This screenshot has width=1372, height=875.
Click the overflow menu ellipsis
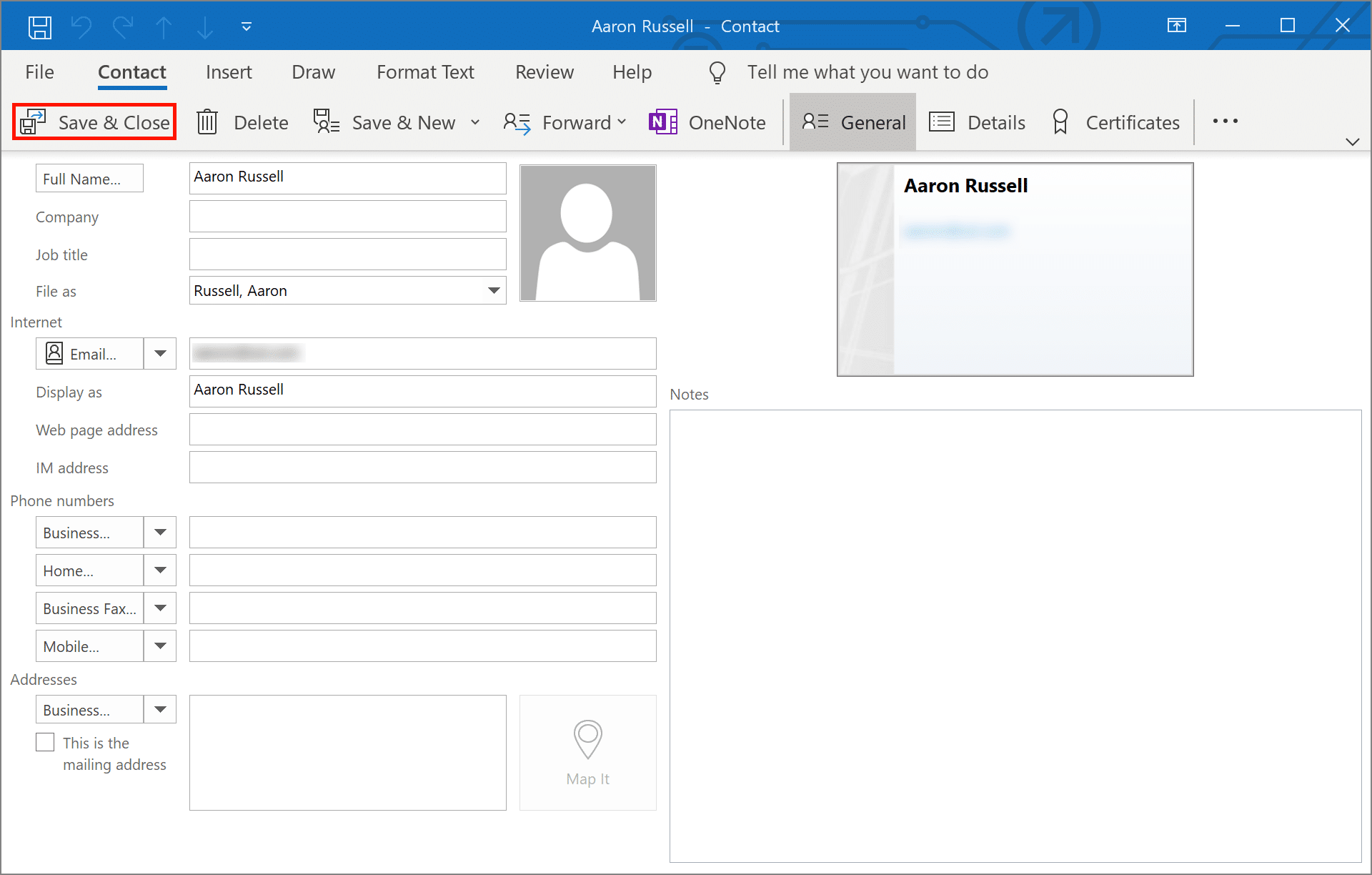click(x=1225, y=121)
